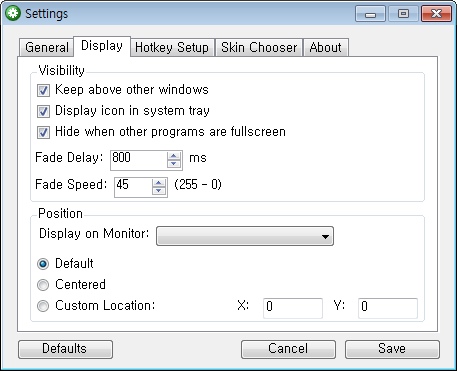Click the Y coordinate input field
Viewport: 457px width, 371px height.
pyautogui.click(x=388, y=308)
